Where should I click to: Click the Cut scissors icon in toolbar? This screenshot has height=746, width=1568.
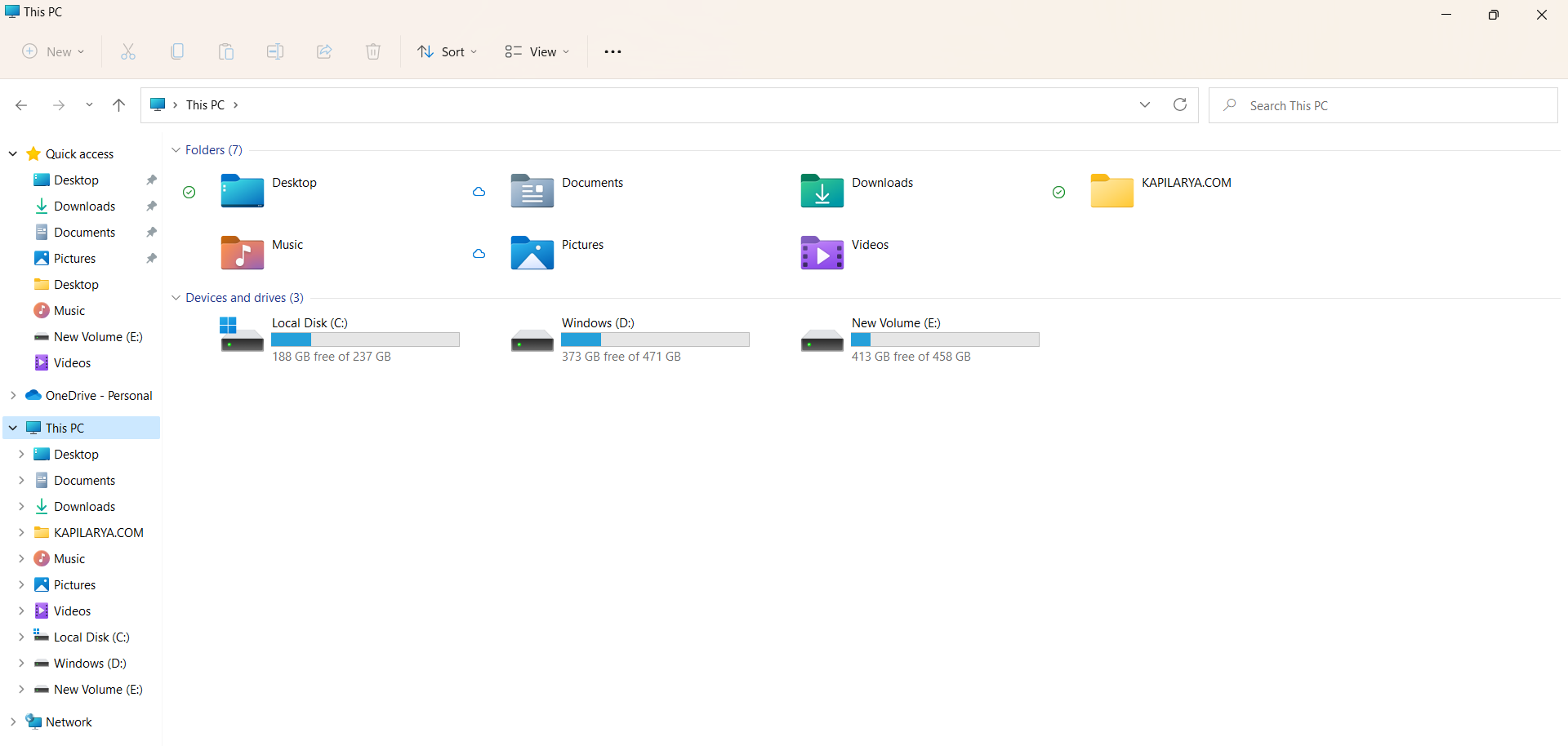coord(128,51)
